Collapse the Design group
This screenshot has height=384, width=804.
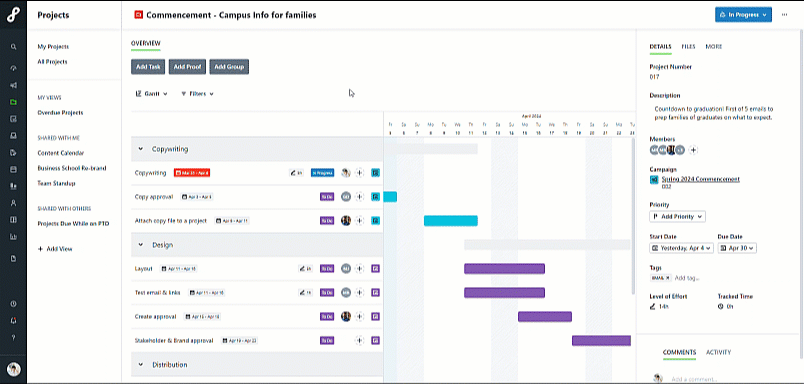pyautogui.click(x=140, y=245)
